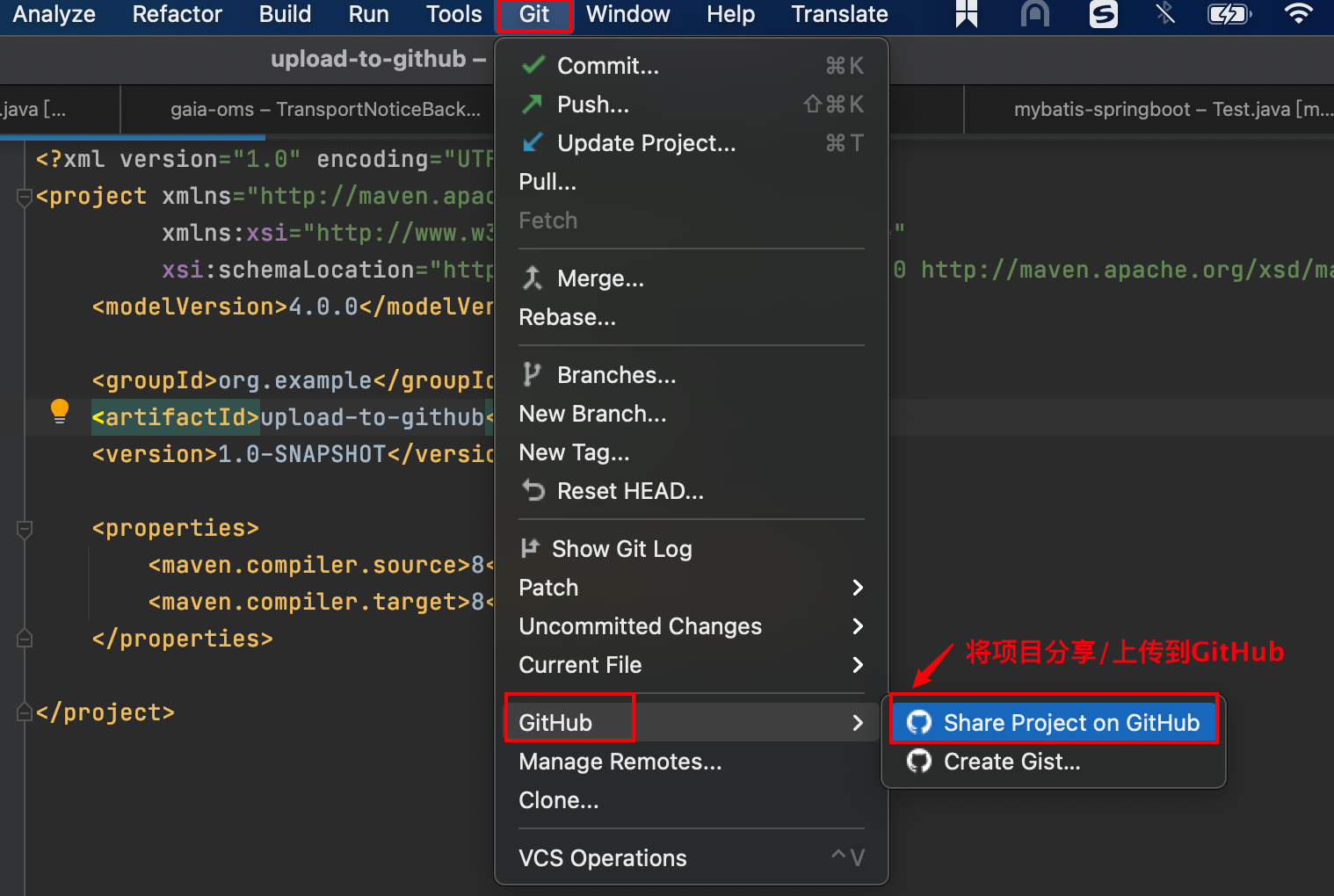The image size is (1334, 896).
Task: Click the org.example groupId line
Action: pos(293,380)
